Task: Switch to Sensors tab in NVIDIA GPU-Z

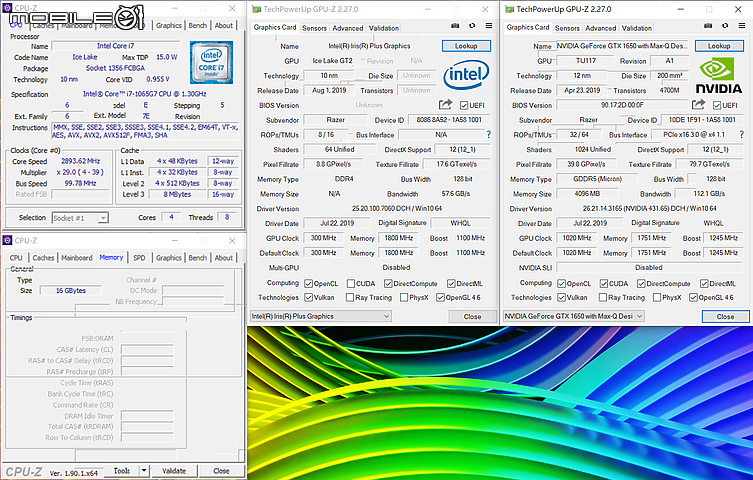Action: (567, 28)
